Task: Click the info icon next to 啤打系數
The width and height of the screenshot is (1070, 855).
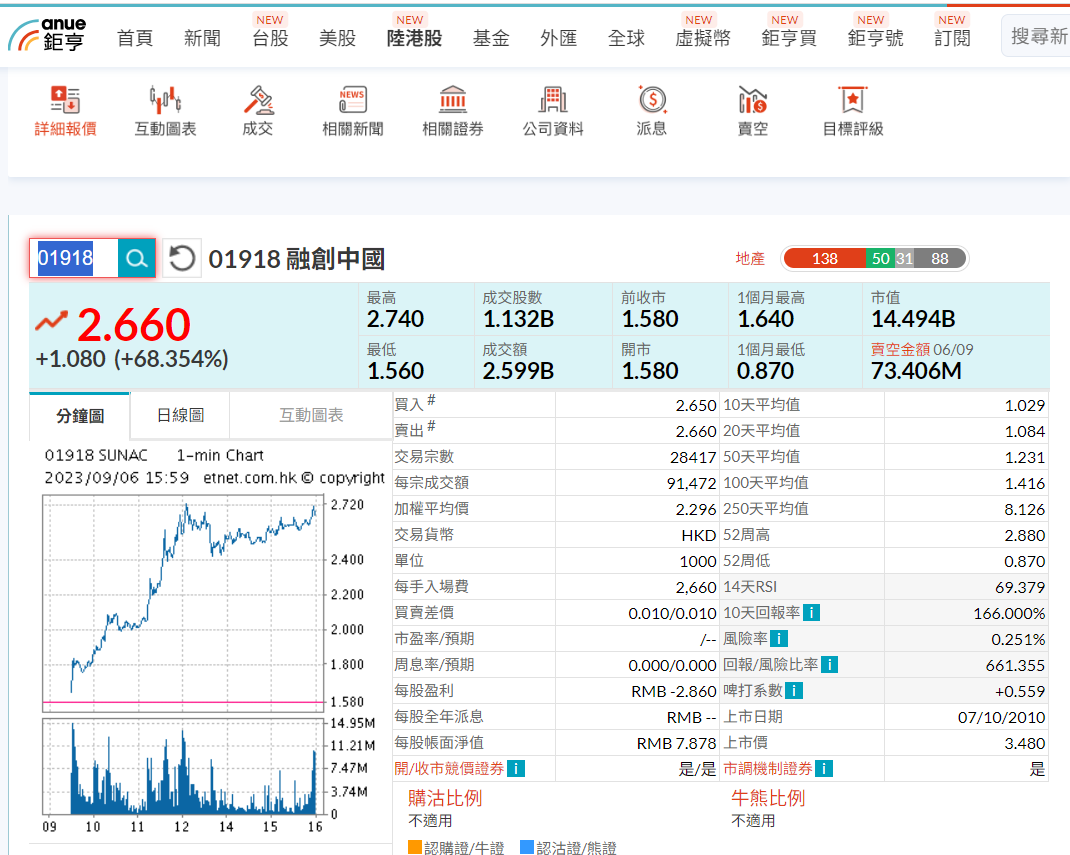Action: point(794,691)
